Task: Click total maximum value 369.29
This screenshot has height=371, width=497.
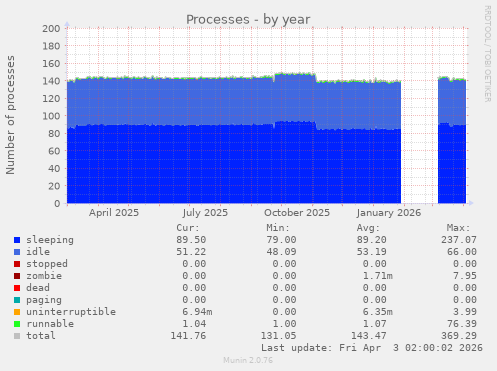Action: pos(459,336)
